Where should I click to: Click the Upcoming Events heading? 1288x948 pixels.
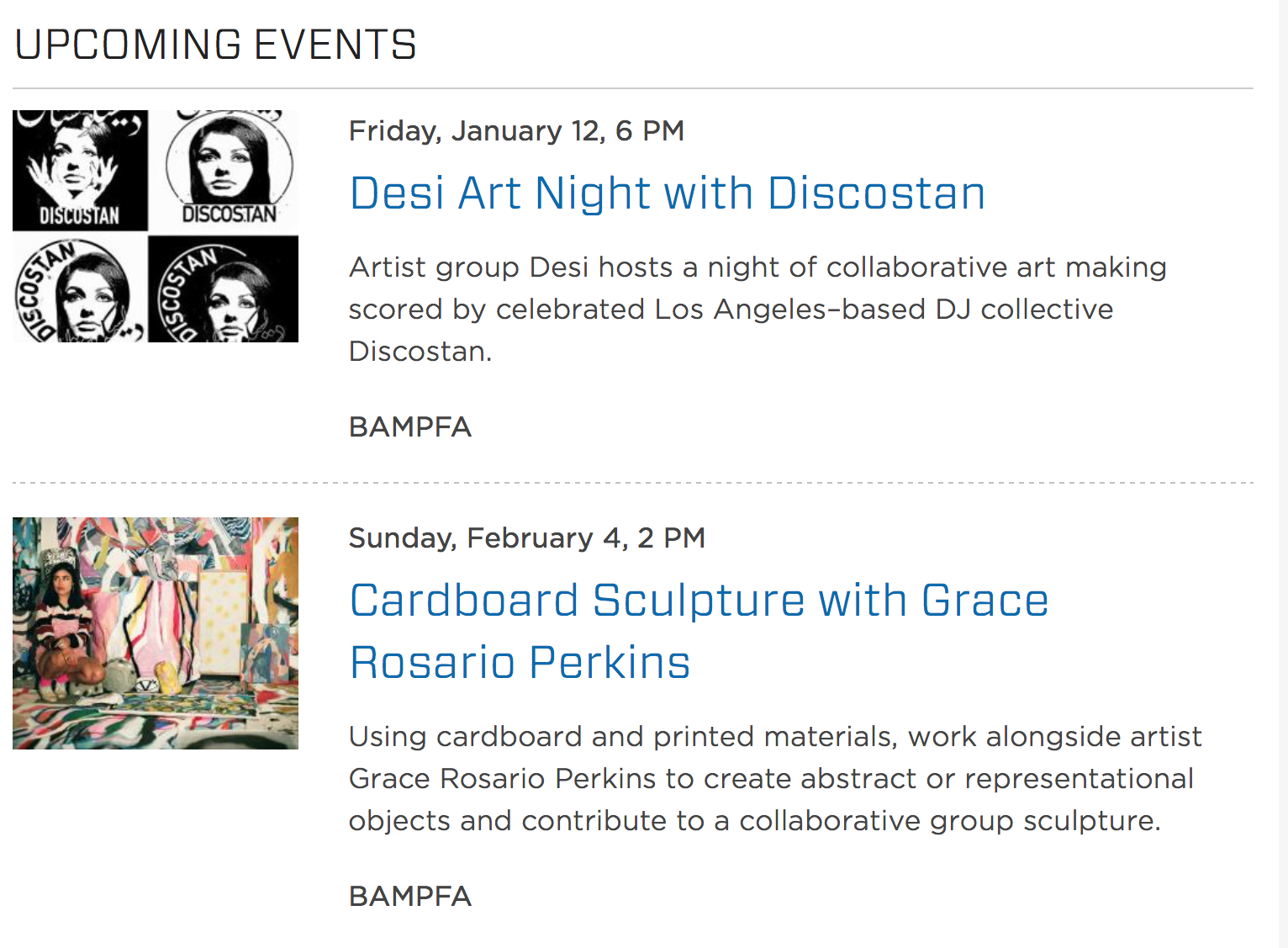[x=215, y=45]
